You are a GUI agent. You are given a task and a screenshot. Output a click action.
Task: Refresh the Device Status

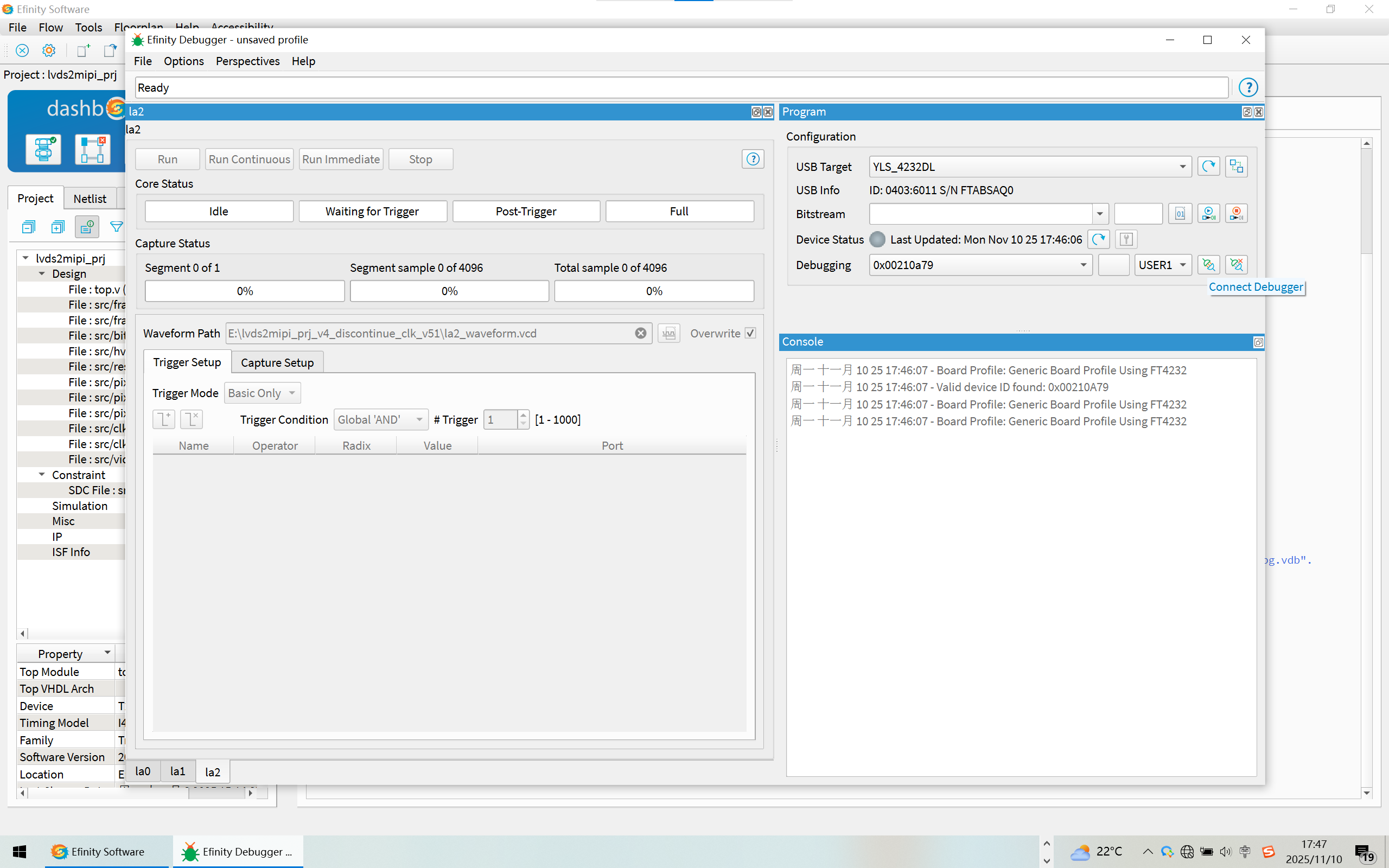(x=1098, y=239)
